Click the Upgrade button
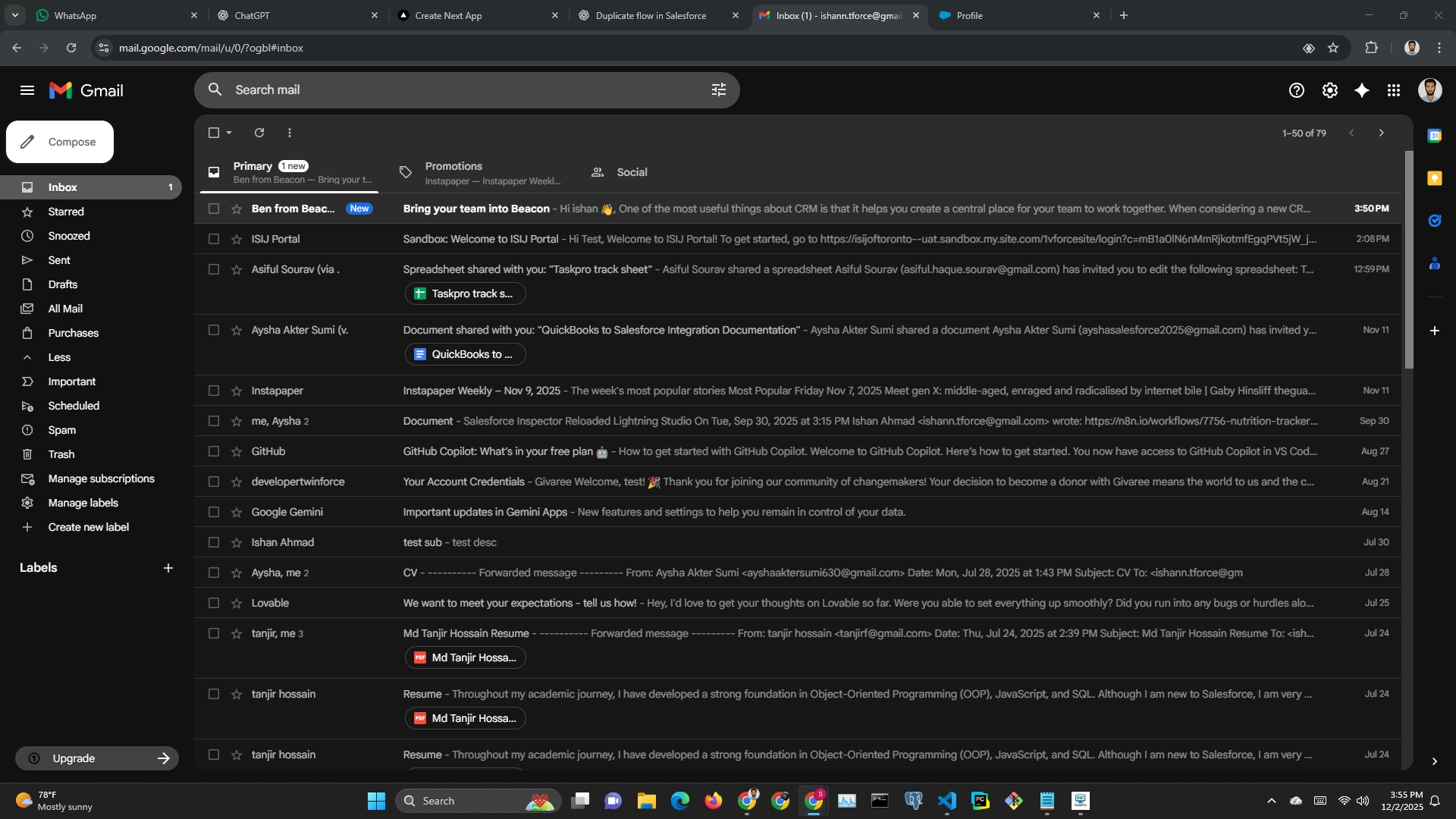1456x819 pixels. [x=97, y=758]
